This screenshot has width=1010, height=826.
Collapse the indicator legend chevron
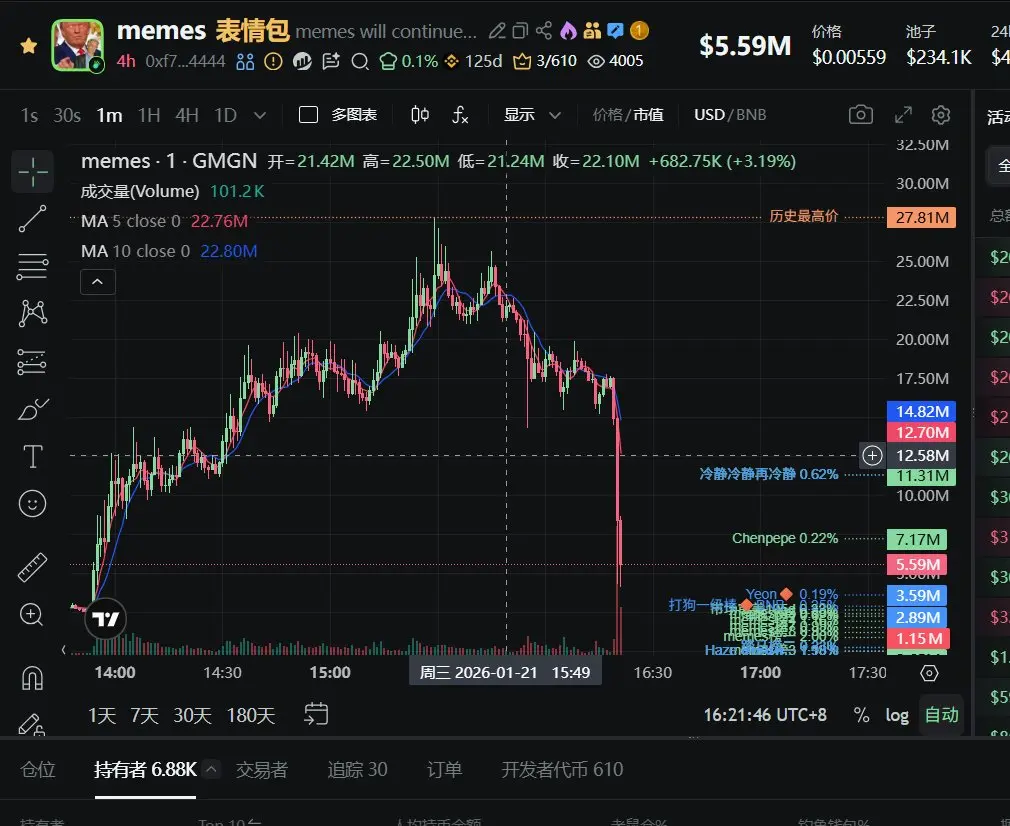98,282
